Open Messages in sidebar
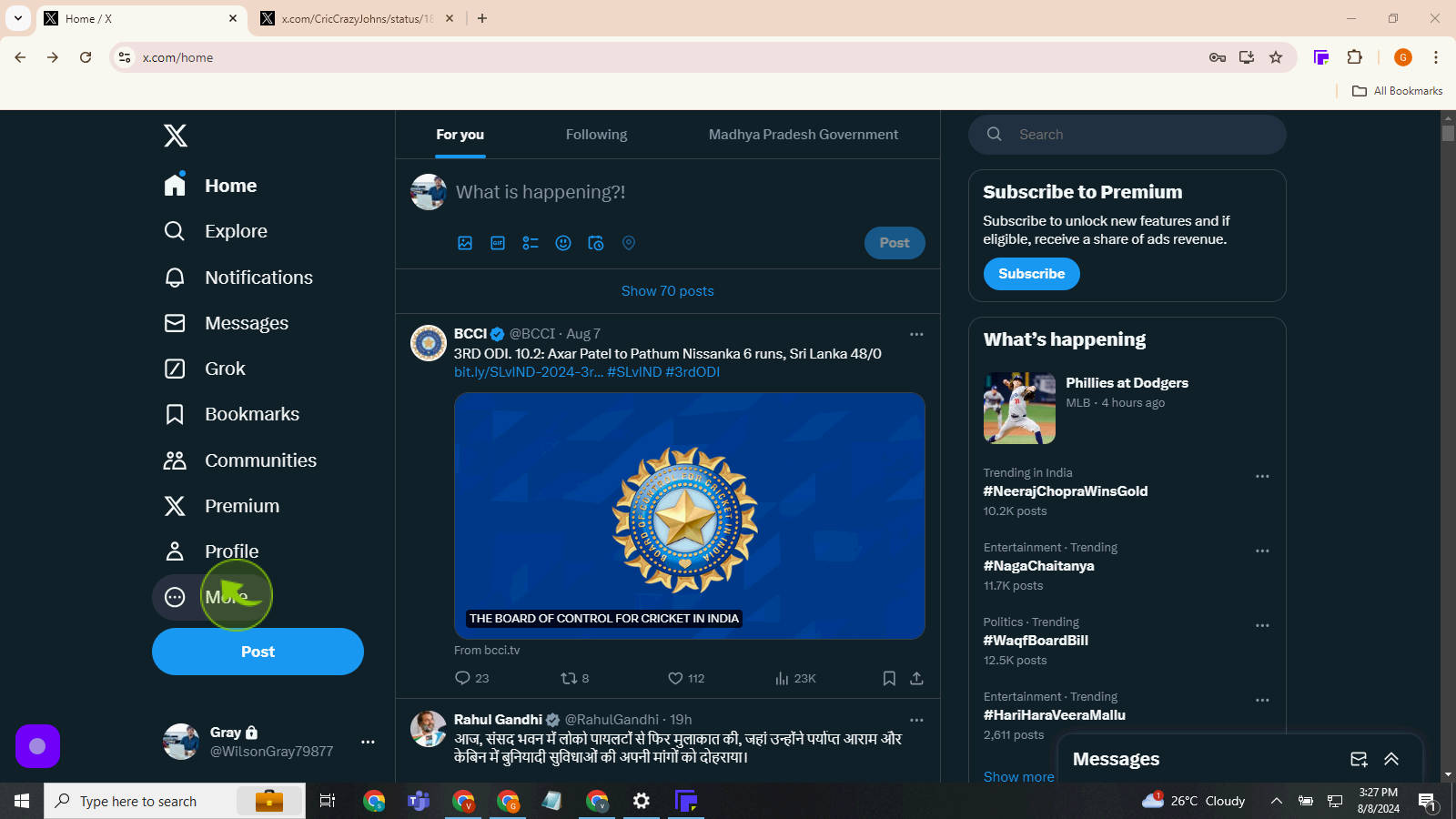The image size is (1456, 819). click(226, 323)
